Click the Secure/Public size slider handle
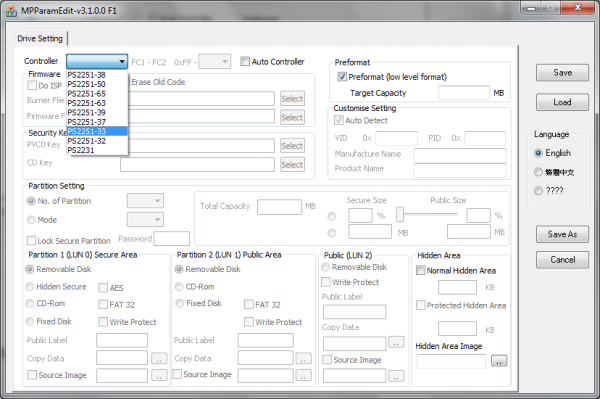The height and width of the screenshot is (399, 600). tap(400, 215)
